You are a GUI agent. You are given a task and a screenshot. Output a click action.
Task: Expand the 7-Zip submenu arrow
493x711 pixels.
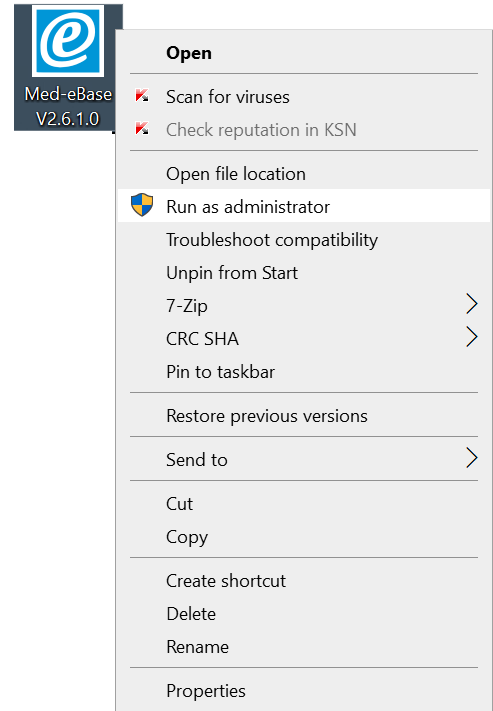point(472,304)
